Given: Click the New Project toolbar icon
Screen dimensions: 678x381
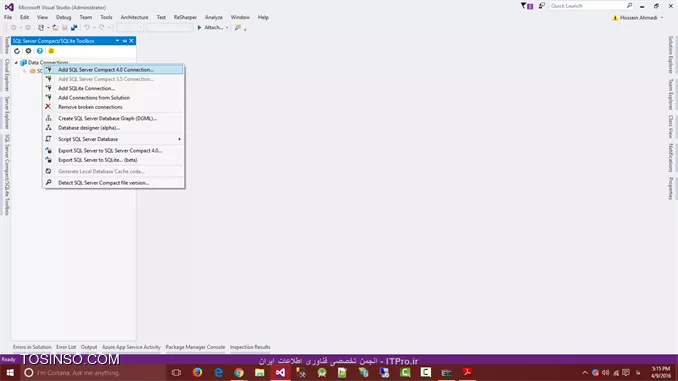Looking at the screenshot, I should tap(41, 28).
